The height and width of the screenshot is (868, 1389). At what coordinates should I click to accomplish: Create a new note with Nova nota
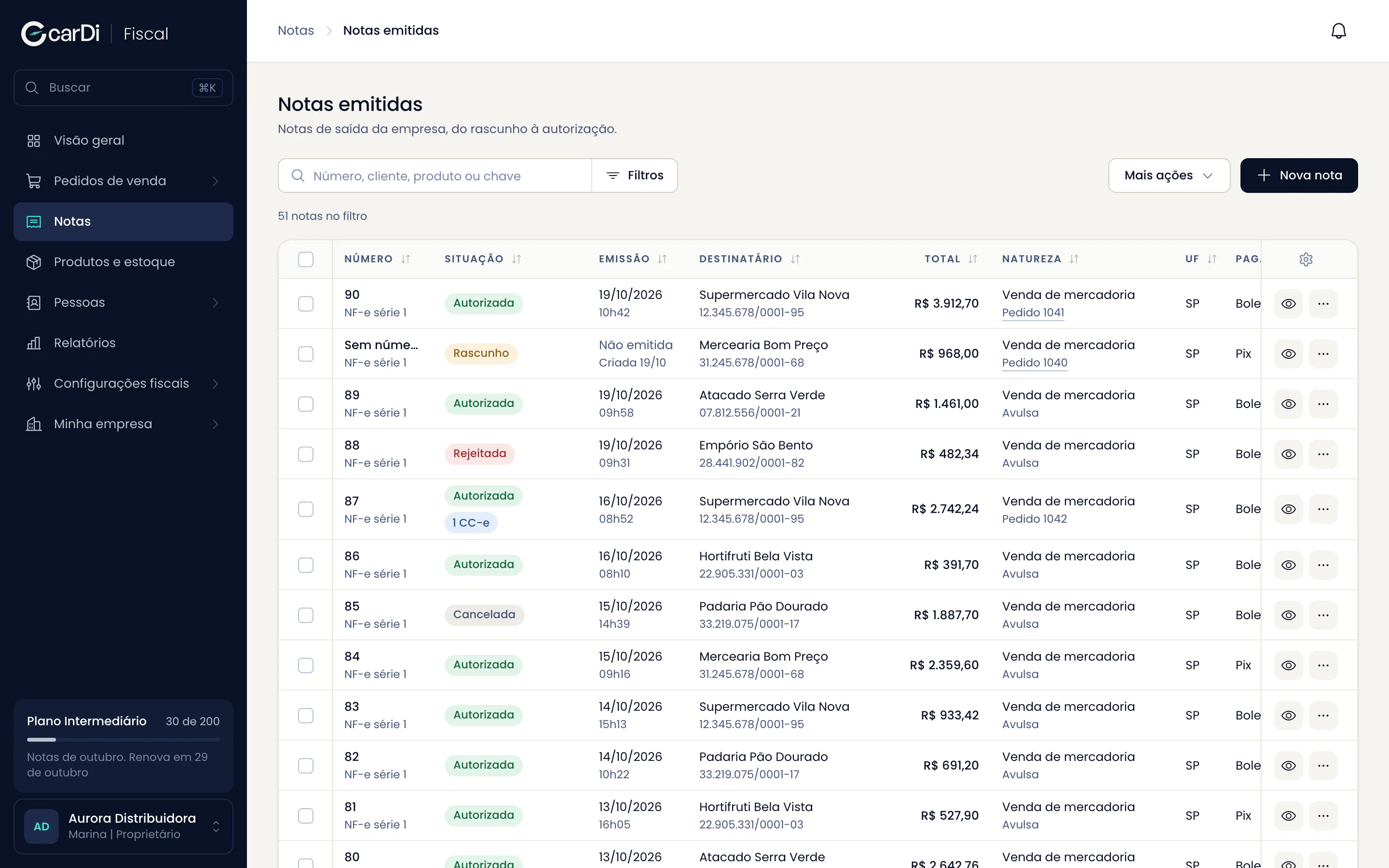tap(1299, 176)
